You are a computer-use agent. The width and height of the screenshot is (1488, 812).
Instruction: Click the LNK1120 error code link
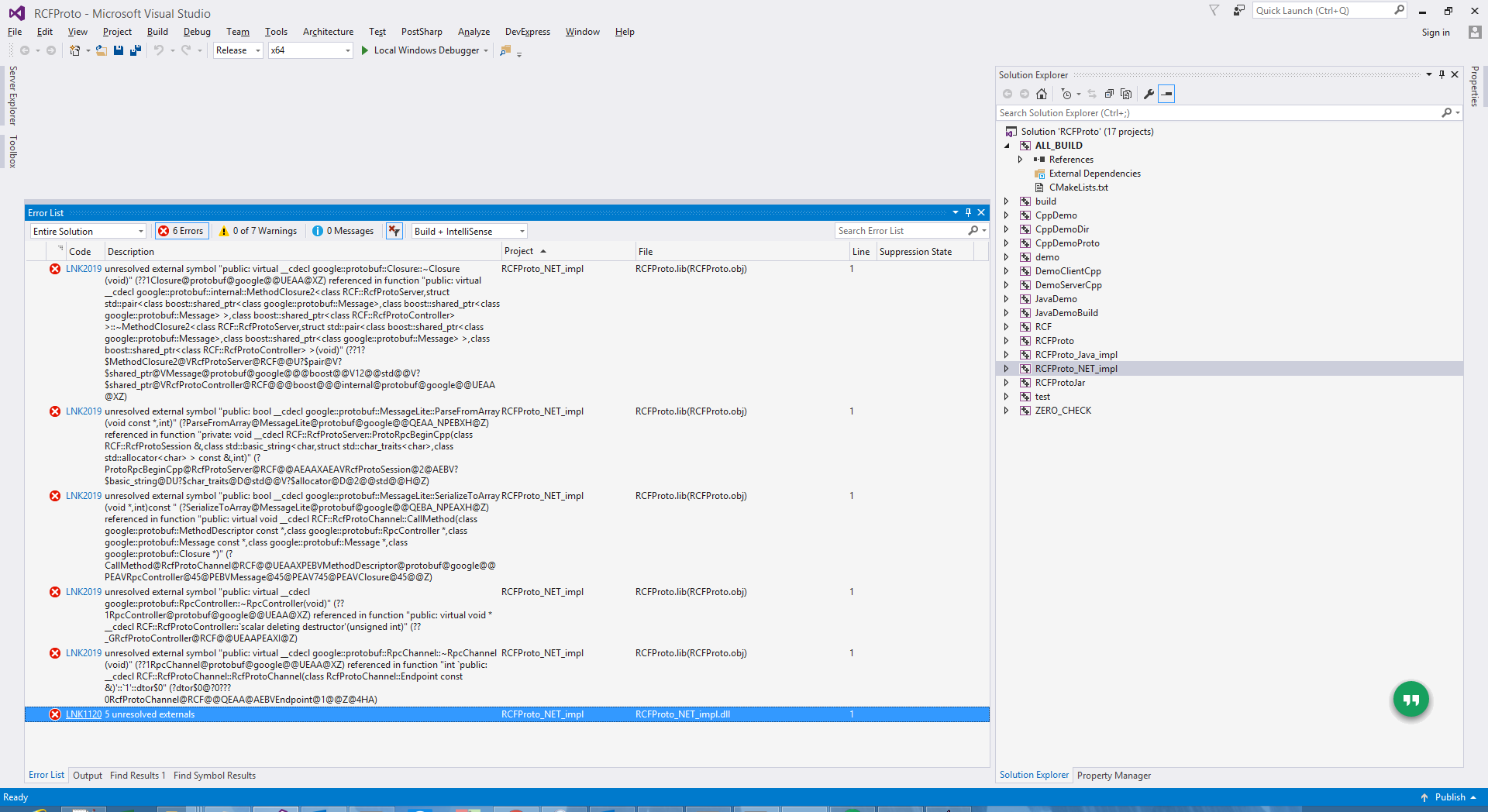coord(84,714)
